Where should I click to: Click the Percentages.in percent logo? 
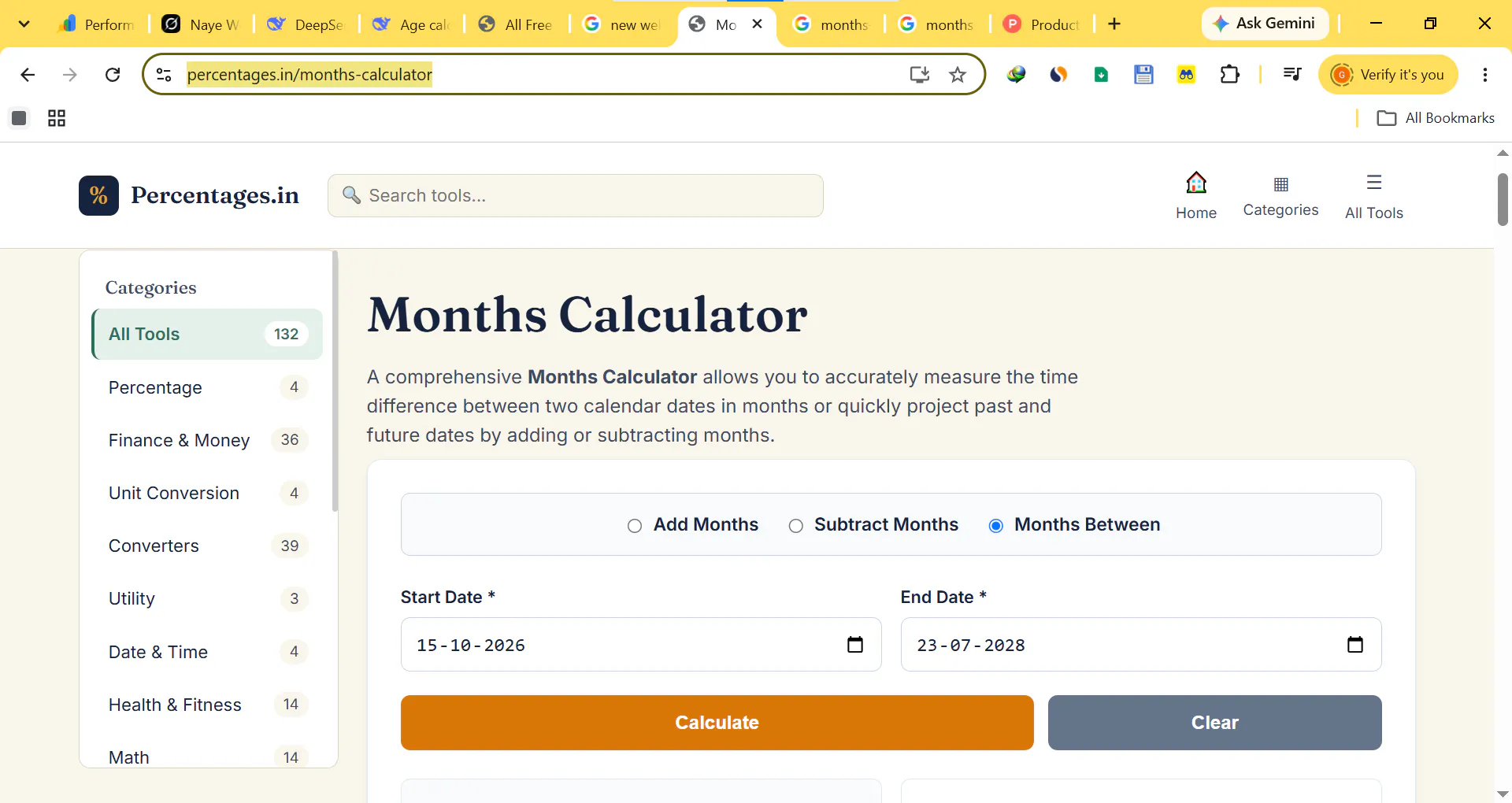point(98,195)
